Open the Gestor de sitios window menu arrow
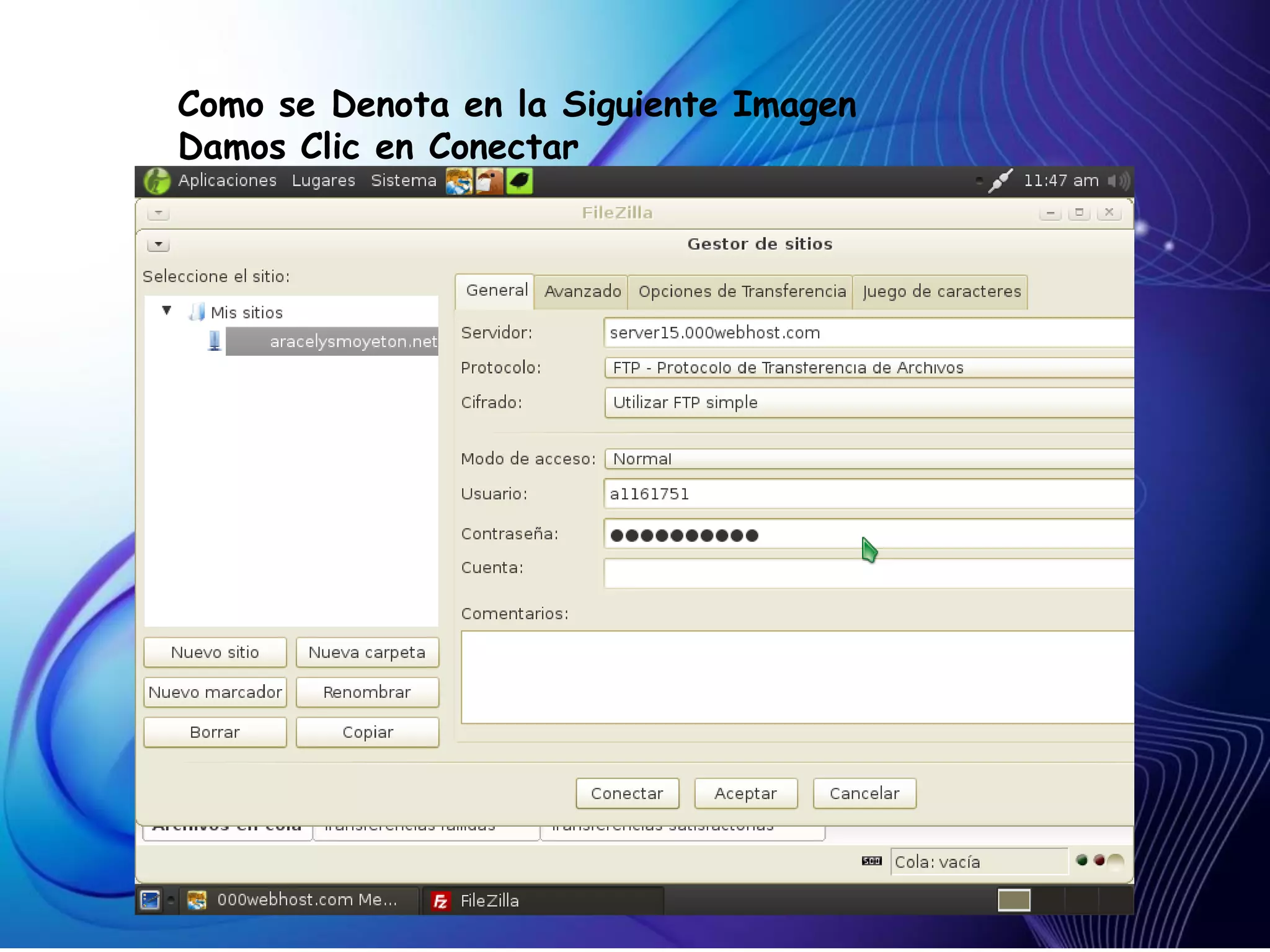Screen dimensions: 1270x952 click(159, 245)
